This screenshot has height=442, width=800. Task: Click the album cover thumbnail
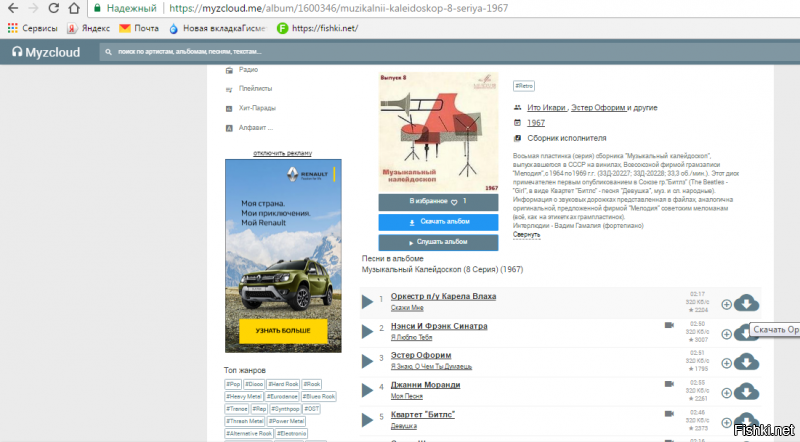(438, 132)
